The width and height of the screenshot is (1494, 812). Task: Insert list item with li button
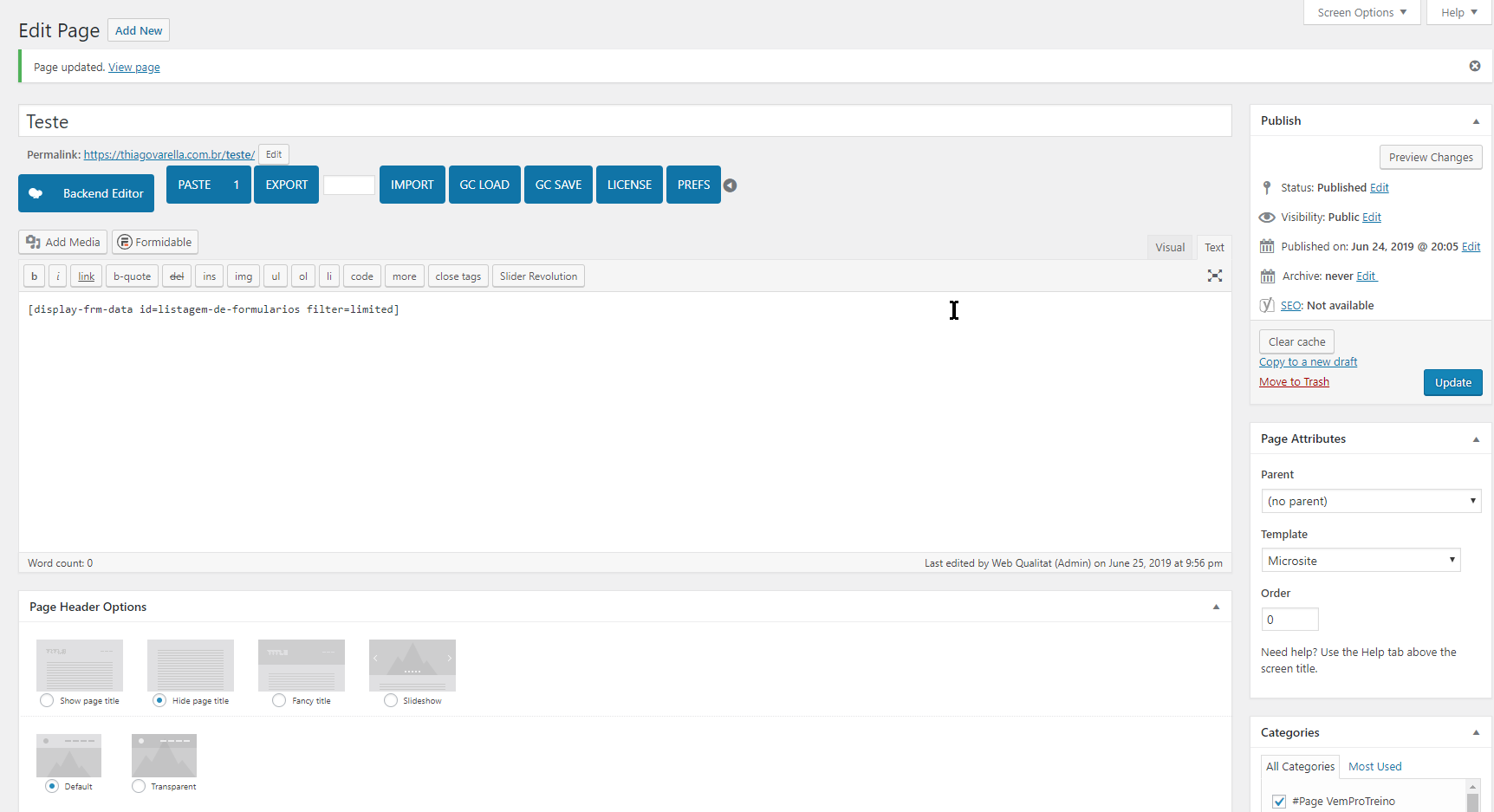(329, 276)
